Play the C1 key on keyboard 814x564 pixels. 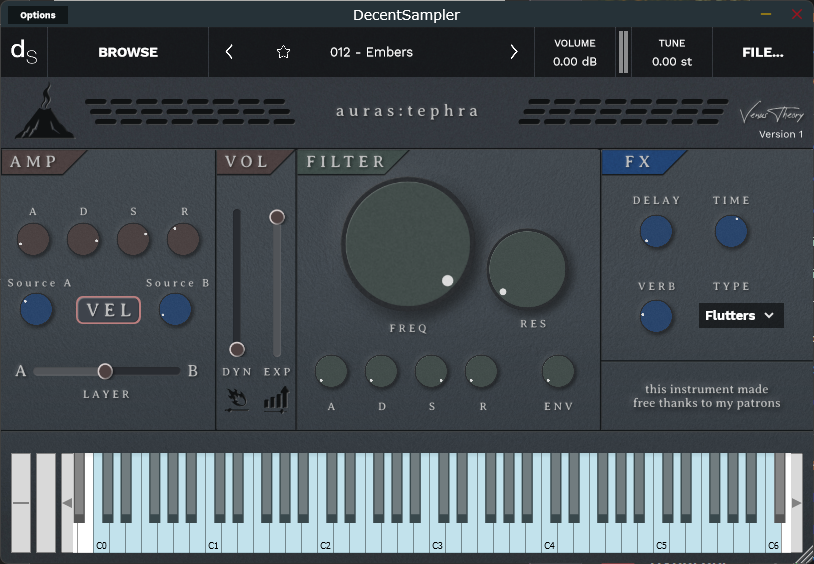pos(213,538)
